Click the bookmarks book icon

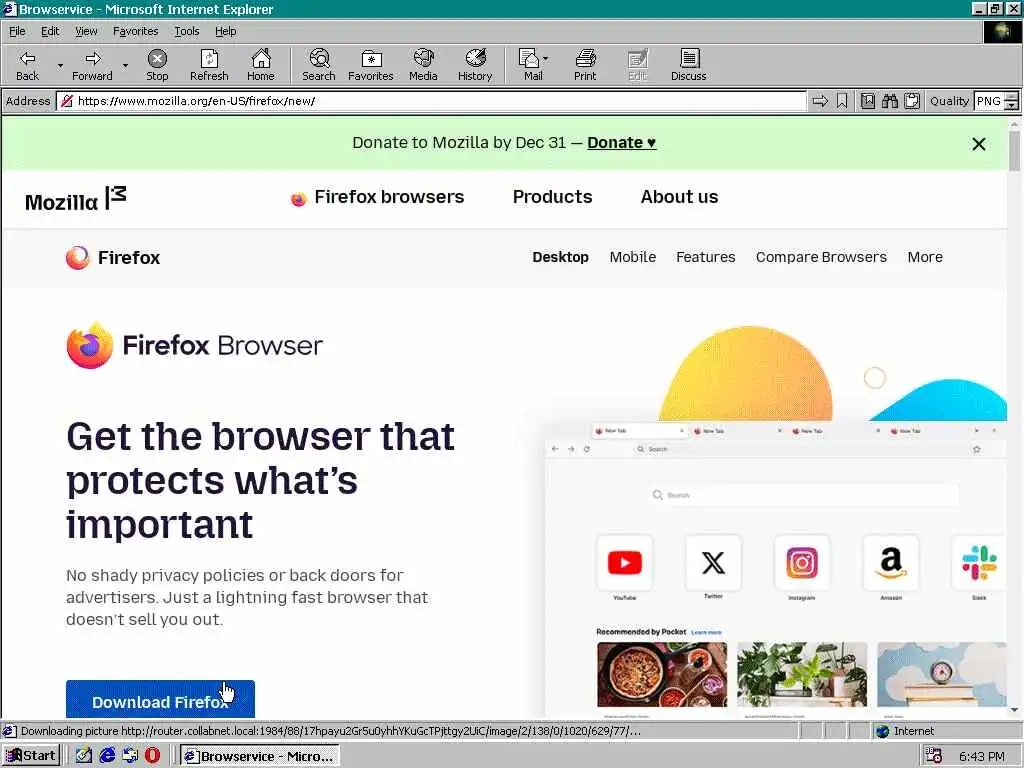coord(868,101)
